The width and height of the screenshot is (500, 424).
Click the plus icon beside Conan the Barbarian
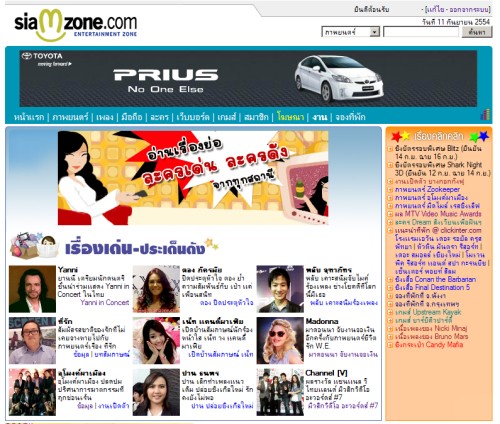390,280
